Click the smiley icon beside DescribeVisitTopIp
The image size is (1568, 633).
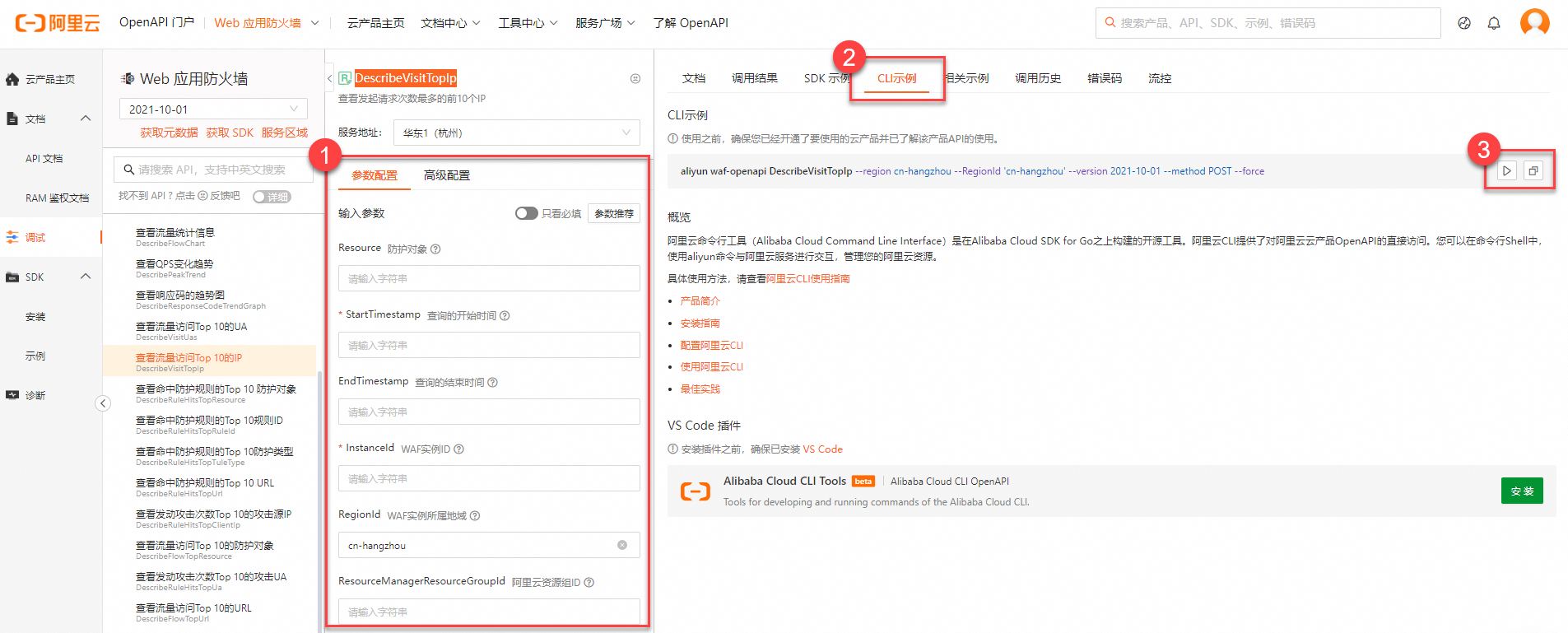635,78
